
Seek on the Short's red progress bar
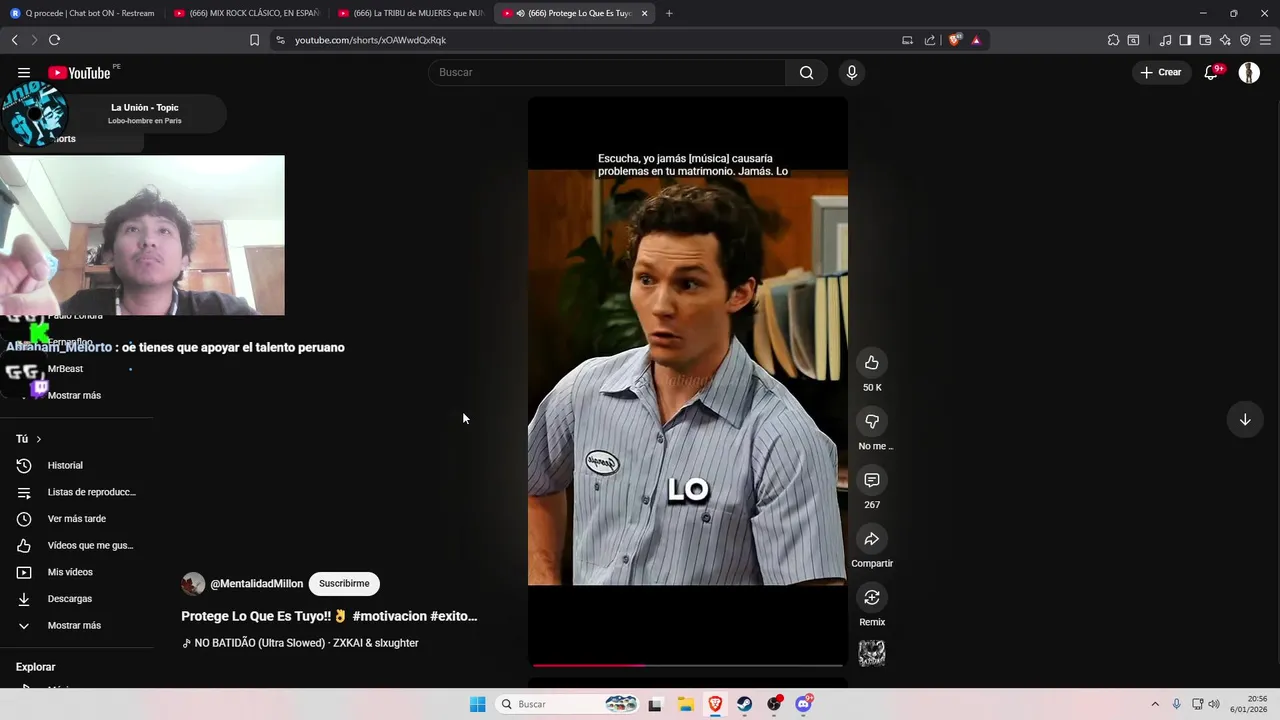click(x=688, y=665)
